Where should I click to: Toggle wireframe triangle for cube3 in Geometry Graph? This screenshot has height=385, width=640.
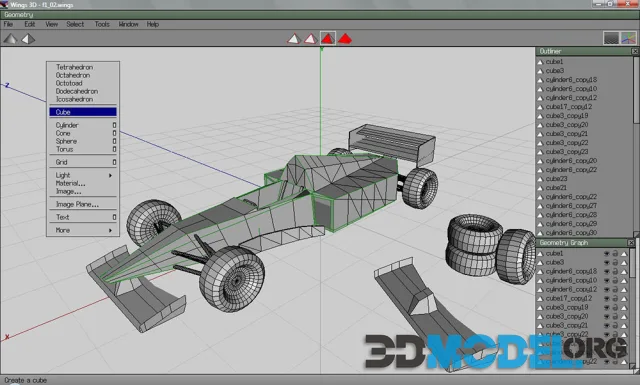pyautogui.click(x=624, y=263)
